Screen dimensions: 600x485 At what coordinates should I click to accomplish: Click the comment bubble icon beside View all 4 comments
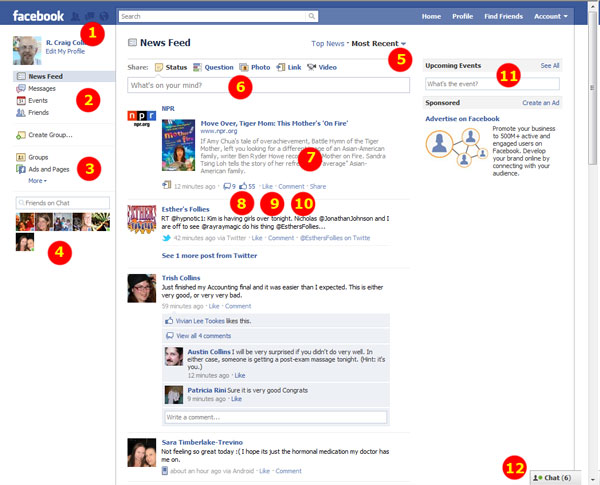coord(170,336)
